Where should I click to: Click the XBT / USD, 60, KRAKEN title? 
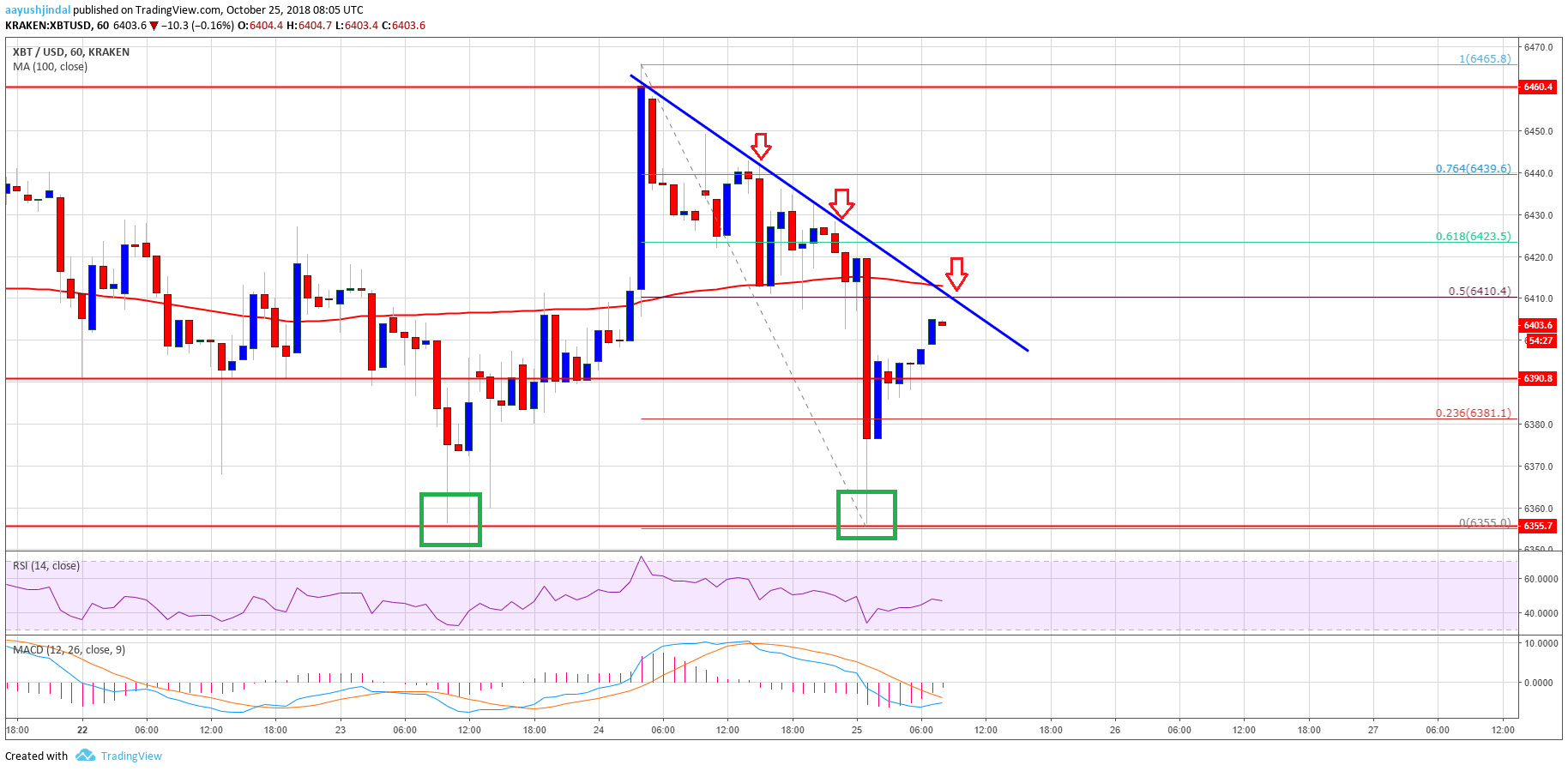click(x=71, y=52)
